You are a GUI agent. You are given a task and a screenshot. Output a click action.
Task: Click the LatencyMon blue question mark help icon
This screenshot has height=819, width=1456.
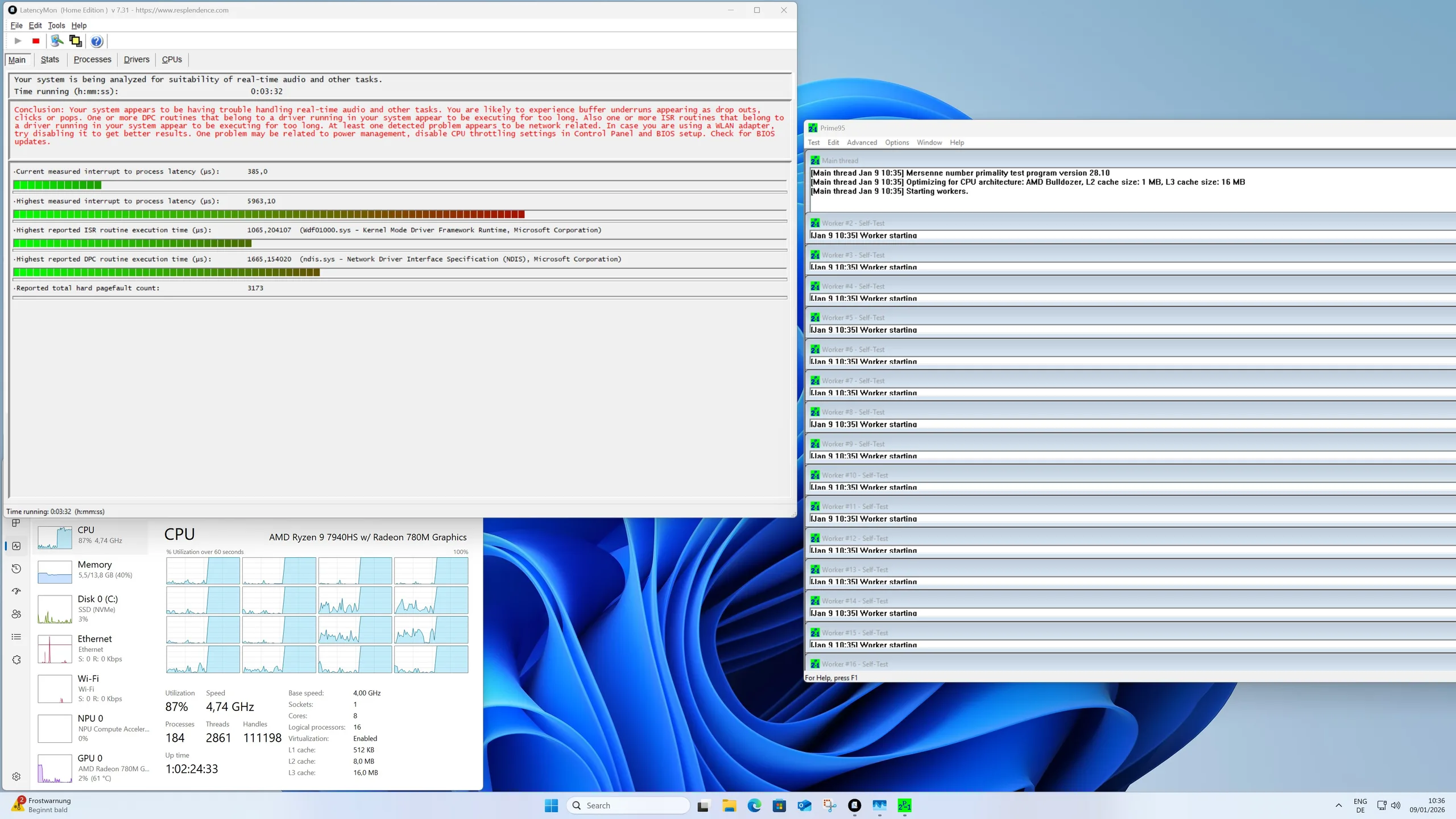coord(97,41)
